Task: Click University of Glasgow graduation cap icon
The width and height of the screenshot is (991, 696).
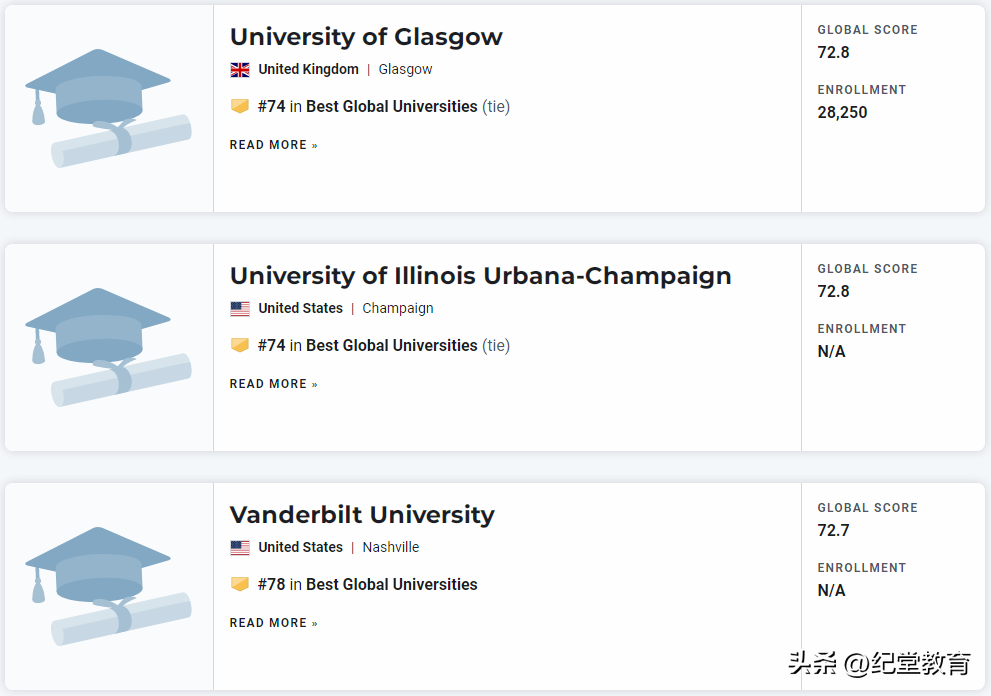Action: pyautogui.click(x=108, y=108)
